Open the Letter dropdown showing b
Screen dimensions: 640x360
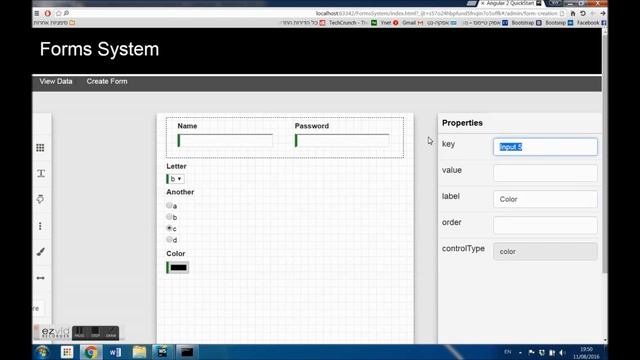tap(176, 179)
